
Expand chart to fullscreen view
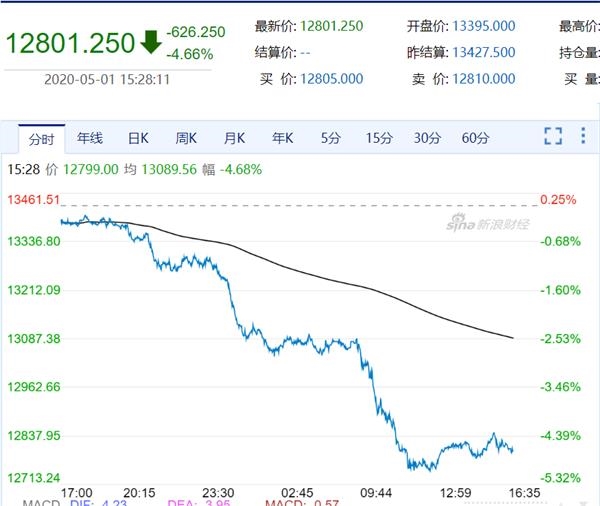click(552, 137)
